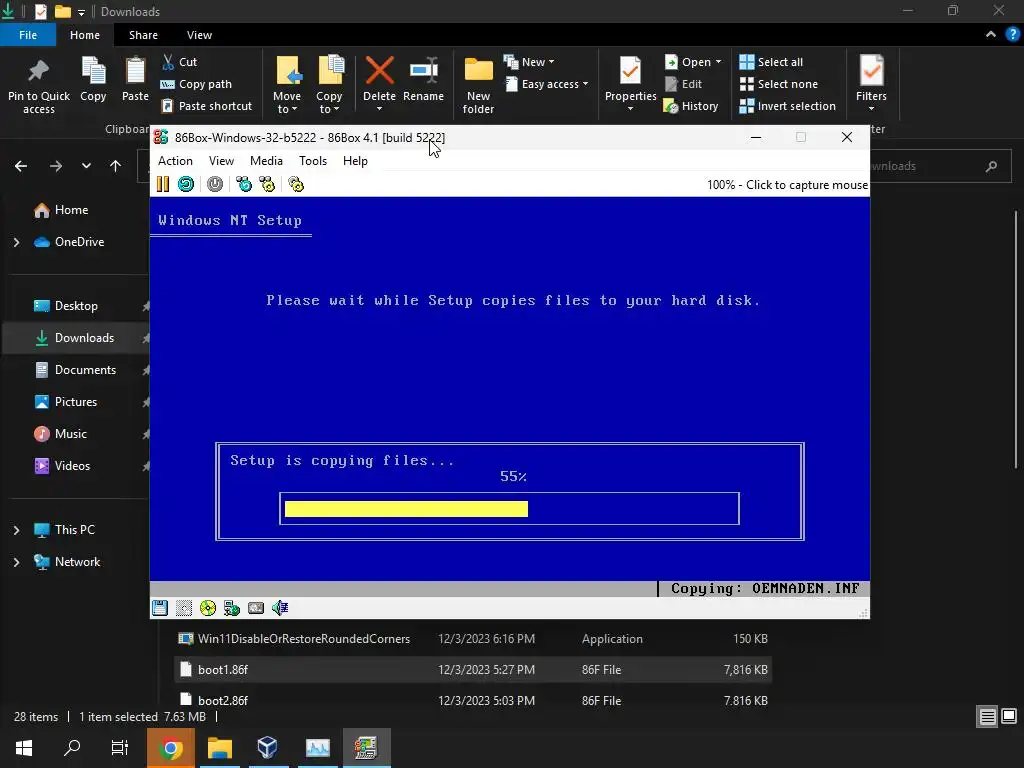Select the boot1.86f file
This screenshot has height=768, width=1024.
tap(473, 669)
